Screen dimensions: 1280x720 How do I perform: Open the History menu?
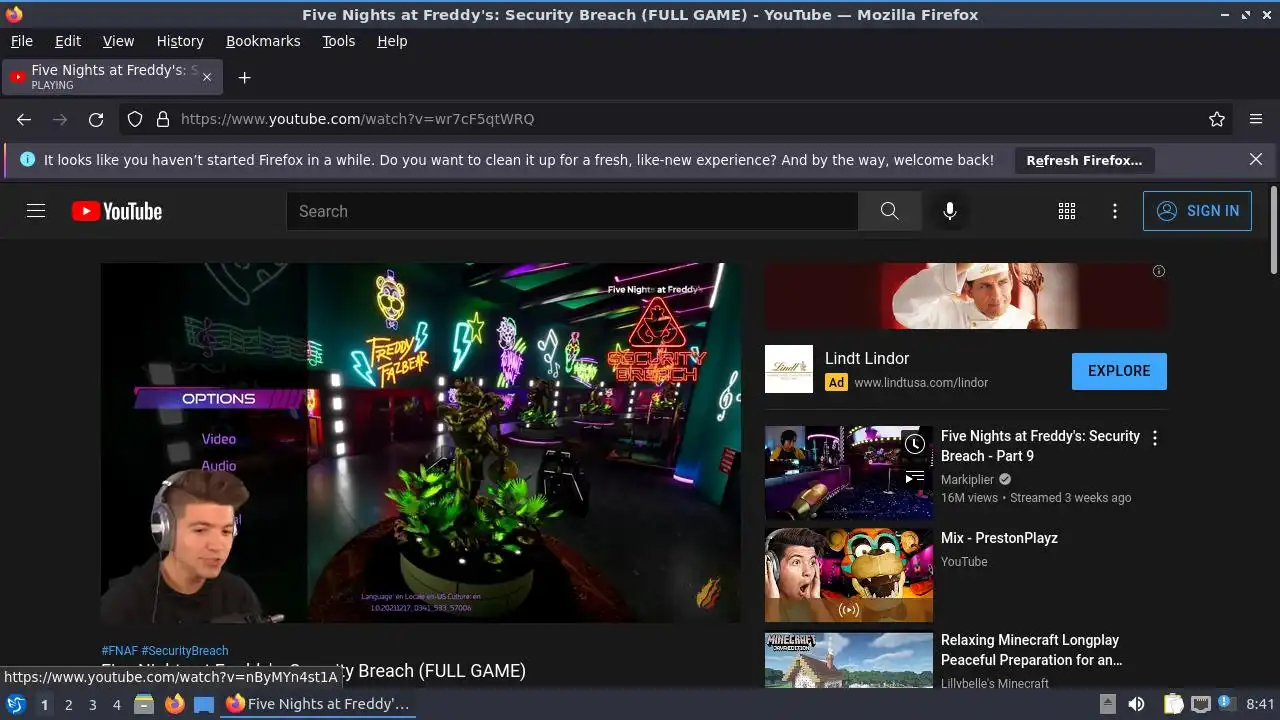pyautogui.click(x=180, y=41)
